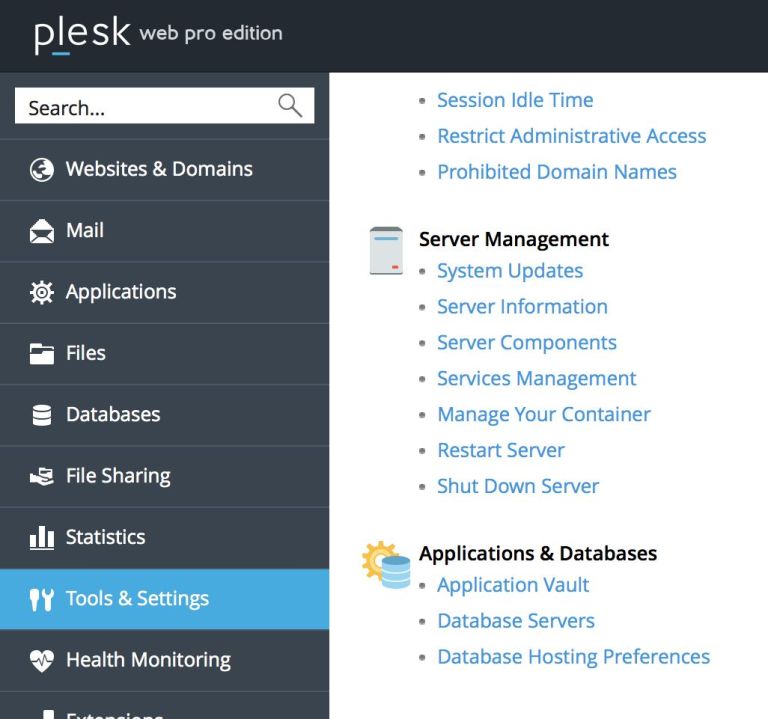Click the Plesk logo in header
Screen dimensions: 768x719
[x=82, y=34]
